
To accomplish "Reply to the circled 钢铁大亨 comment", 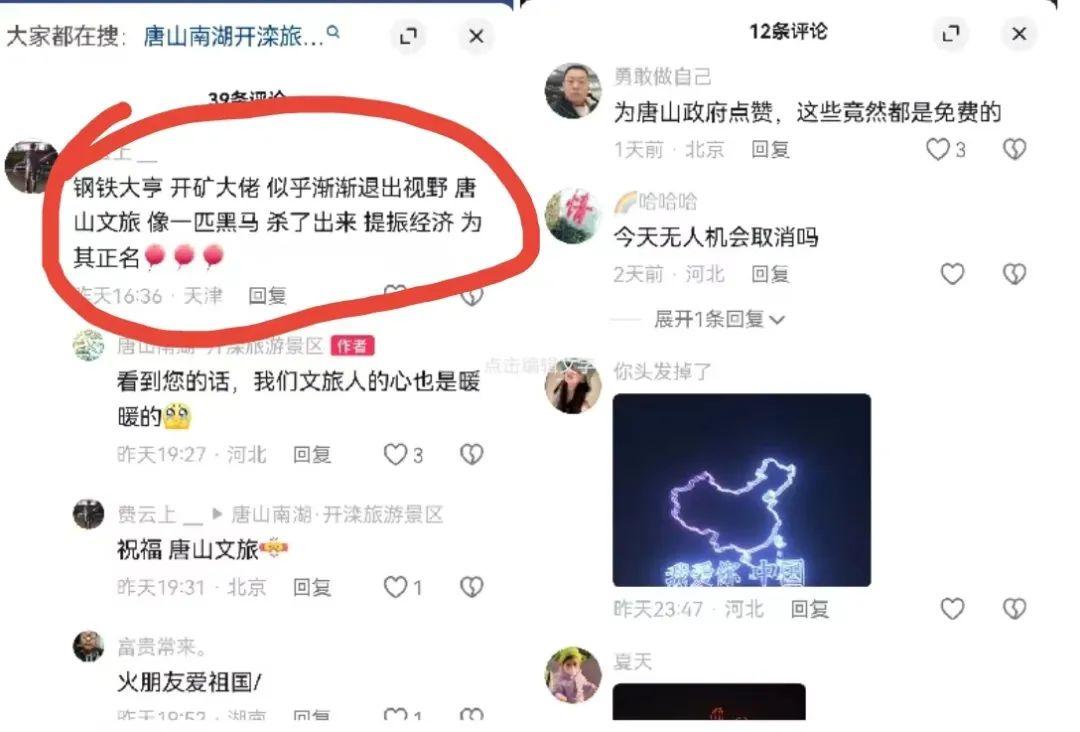I will (267, 296).
